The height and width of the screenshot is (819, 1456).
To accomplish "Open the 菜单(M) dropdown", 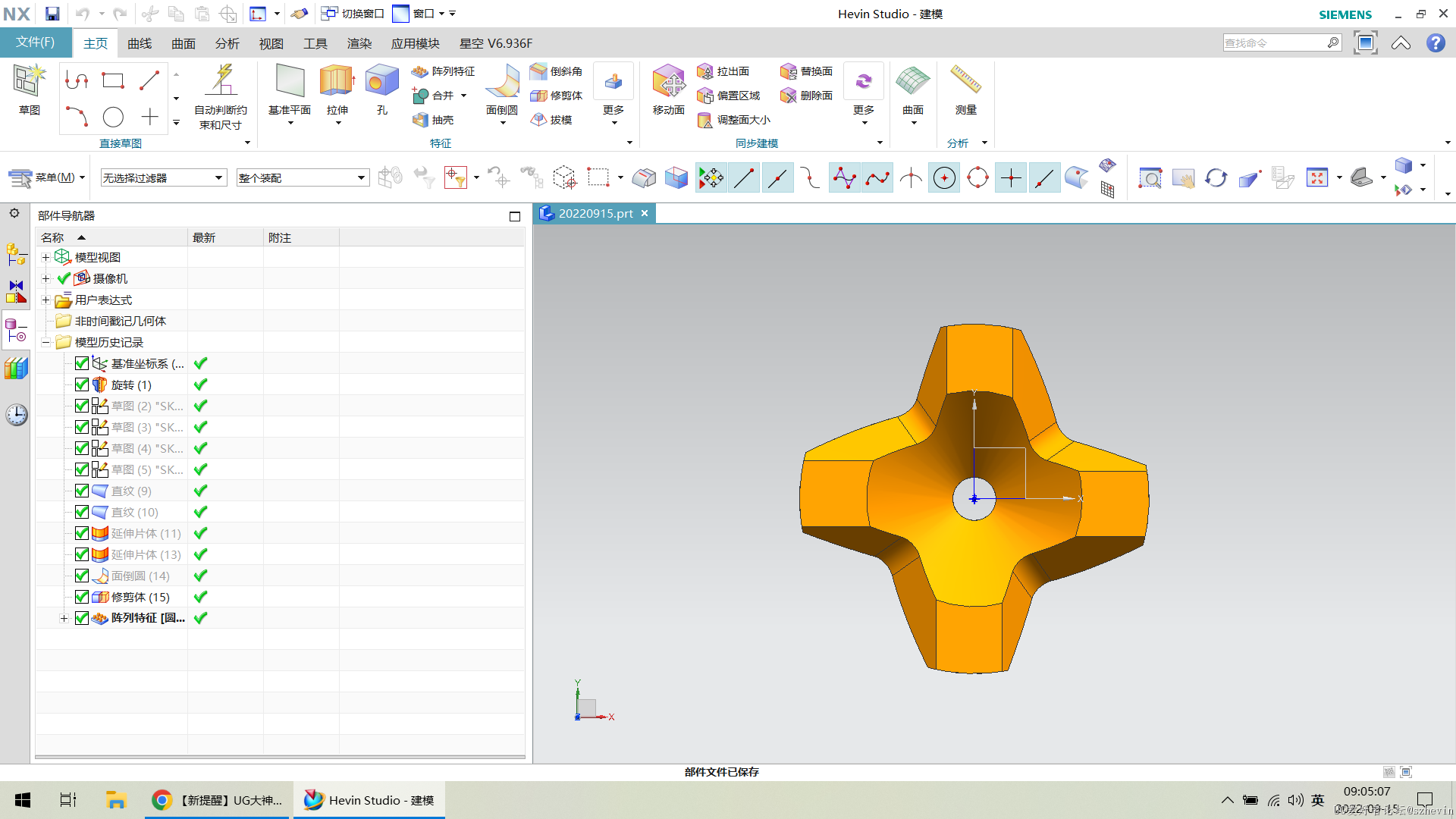I will click(x=47, y=177).
